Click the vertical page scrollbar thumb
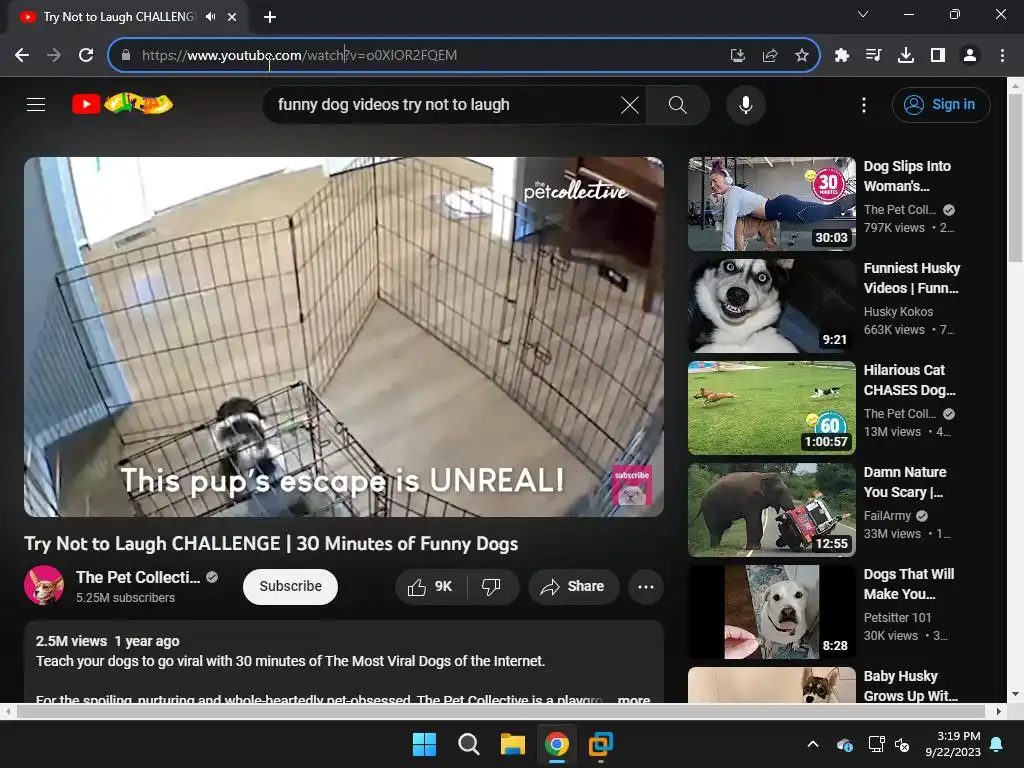Viewport: 1024px width, 768px height. (1016, 178)
